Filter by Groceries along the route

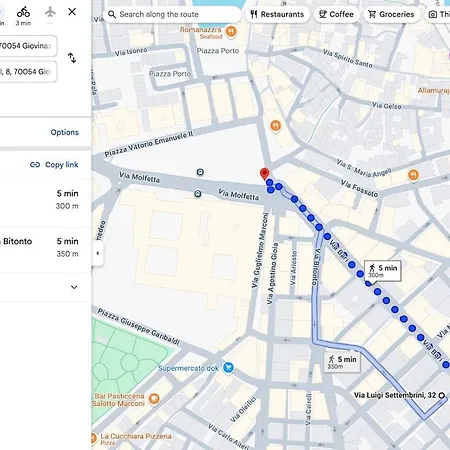pyautogui.click(x=391, y=14)
